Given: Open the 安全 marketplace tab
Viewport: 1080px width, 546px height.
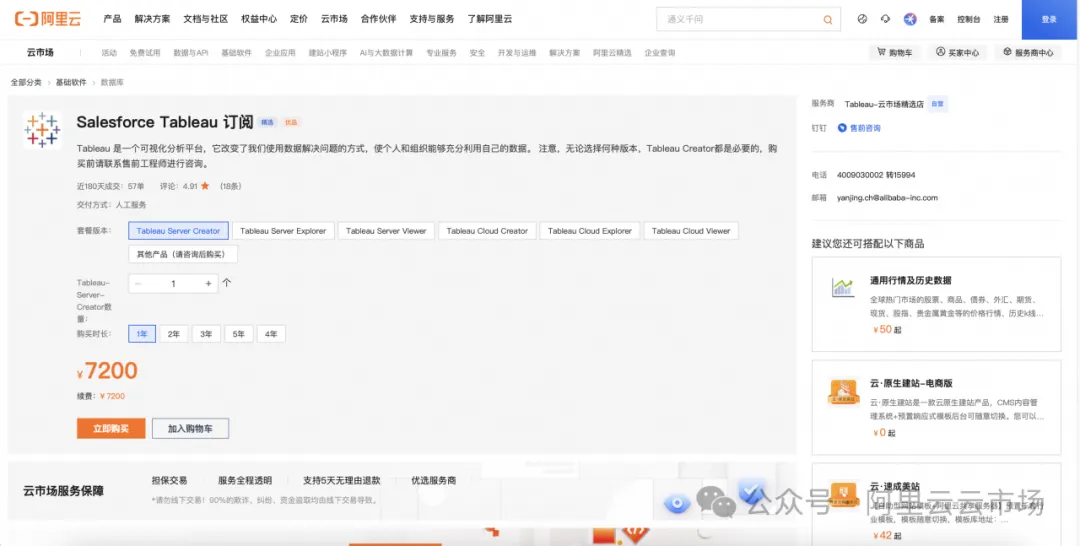Looking at the screenshot, I should (x=477, y=52).
